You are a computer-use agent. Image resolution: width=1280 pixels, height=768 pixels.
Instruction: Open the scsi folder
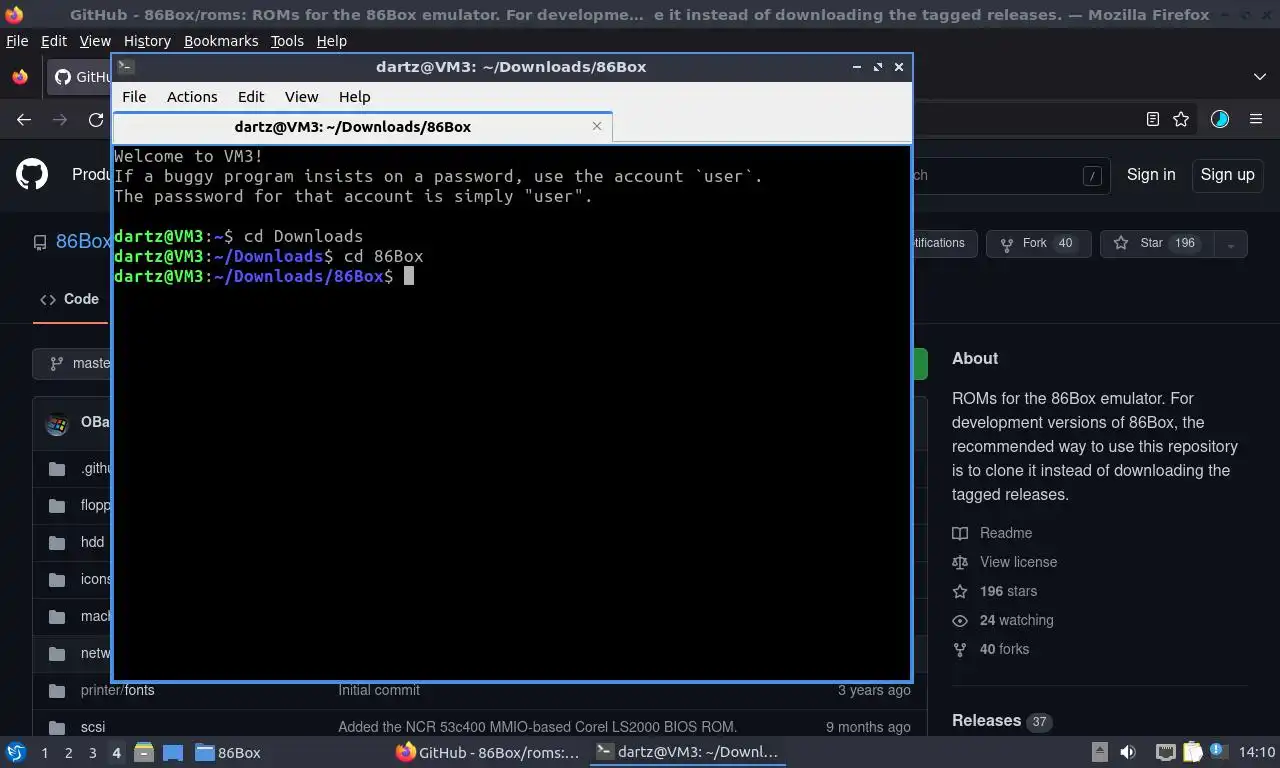click(93, 727)
